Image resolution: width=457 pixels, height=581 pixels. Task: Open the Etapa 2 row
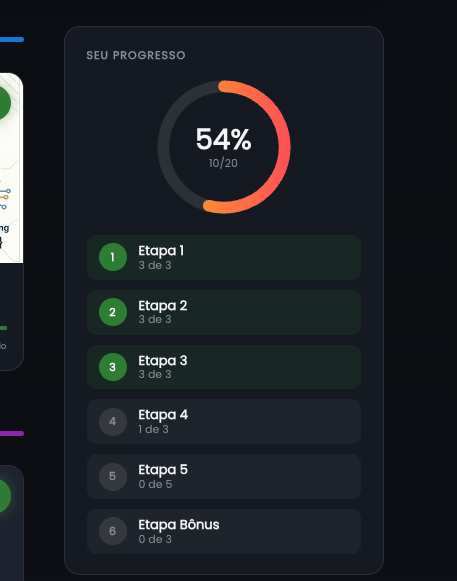pos(224,312)
